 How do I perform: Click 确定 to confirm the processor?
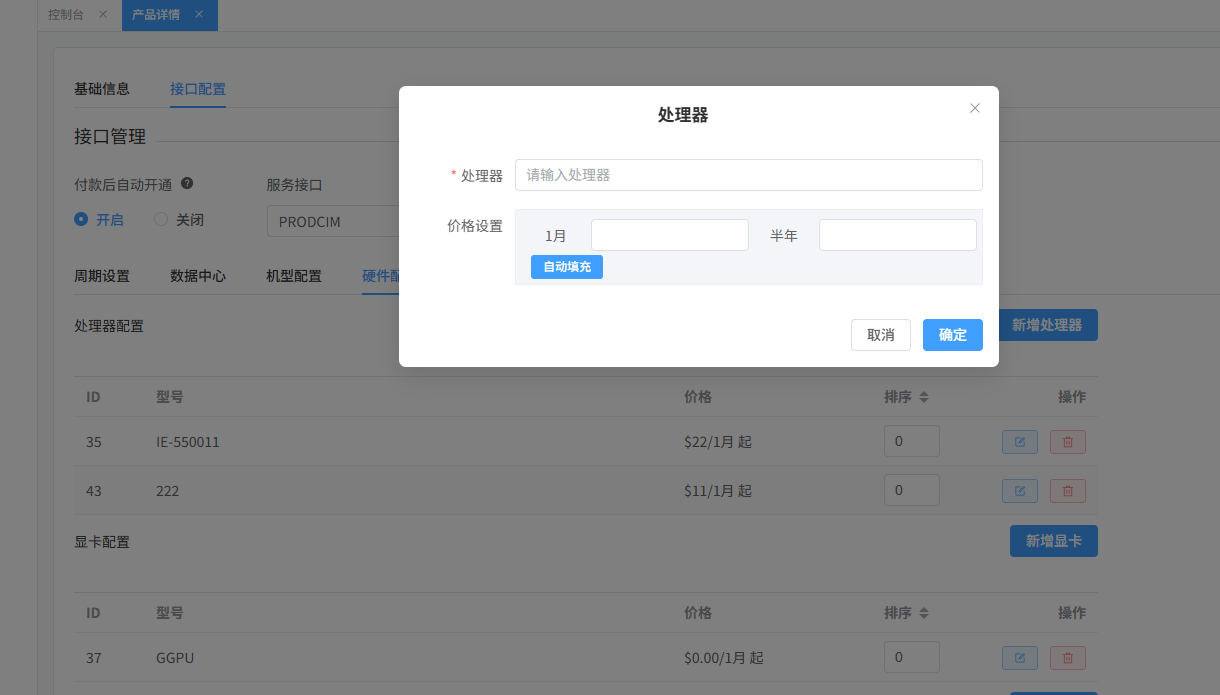(953, 335)
